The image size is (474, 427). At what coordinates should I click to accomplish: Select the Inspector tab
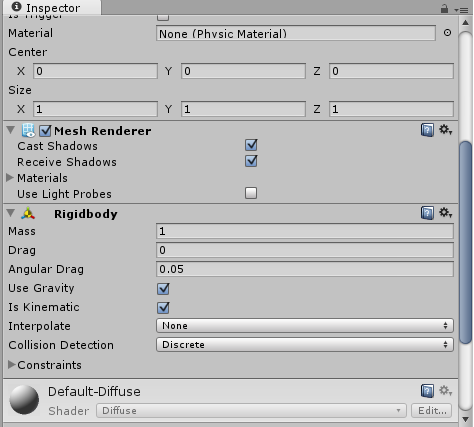click(51, 7)
